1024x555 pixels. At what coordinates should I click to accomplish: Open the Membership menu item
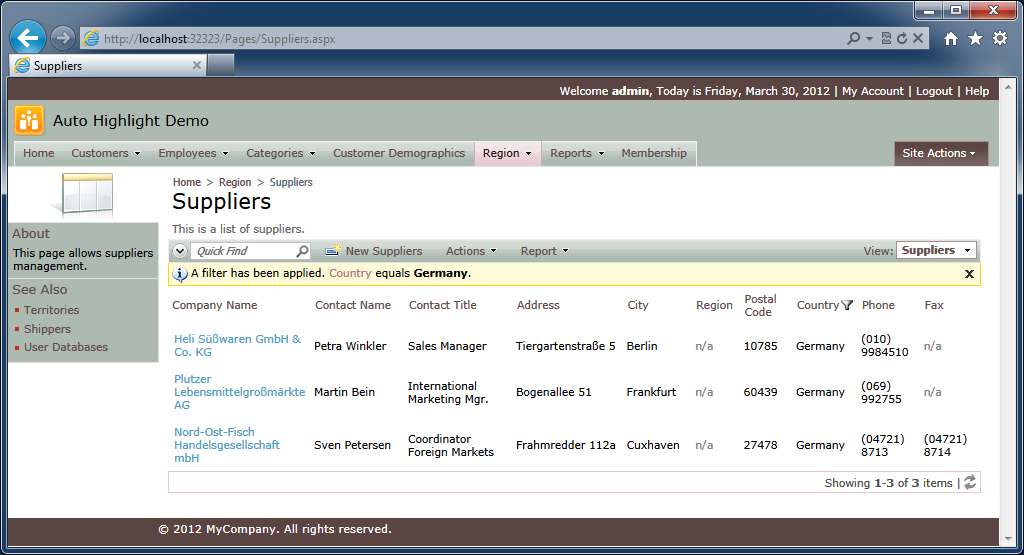pyautogui.click(x=654, y=153)
